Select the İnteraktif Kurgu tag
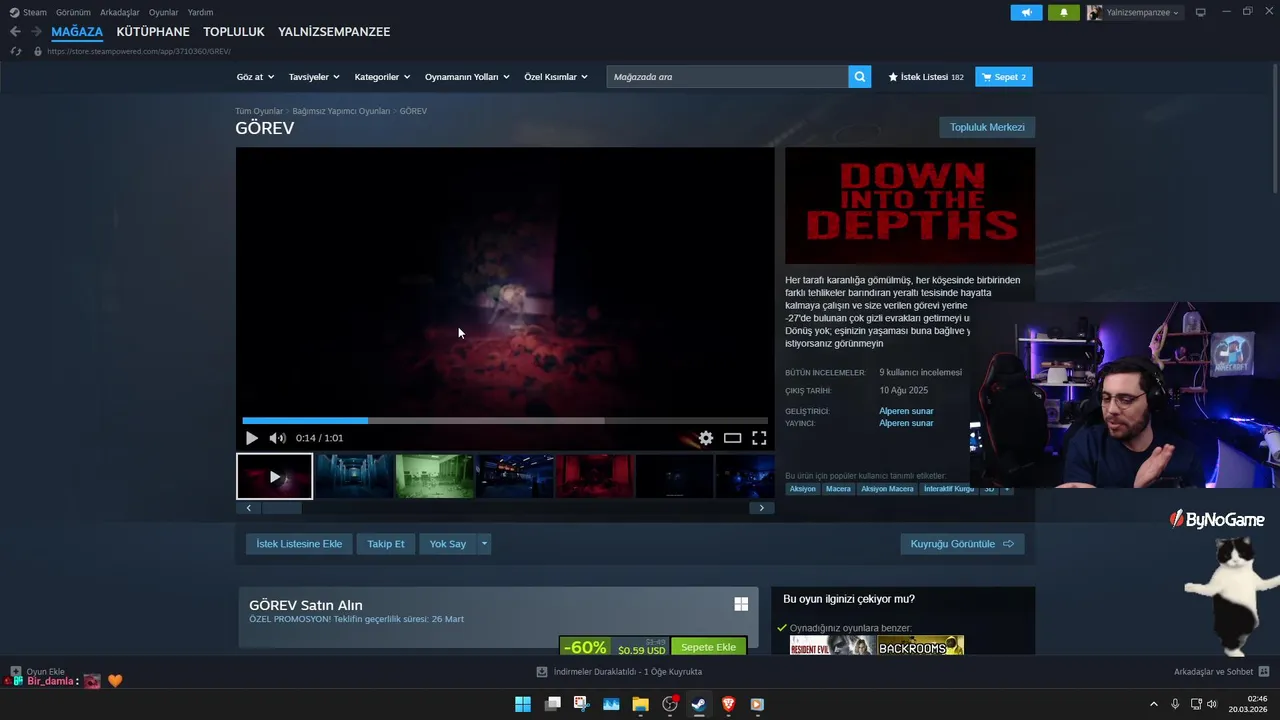Screen dimensions: 1280x720 click(949, 489)
